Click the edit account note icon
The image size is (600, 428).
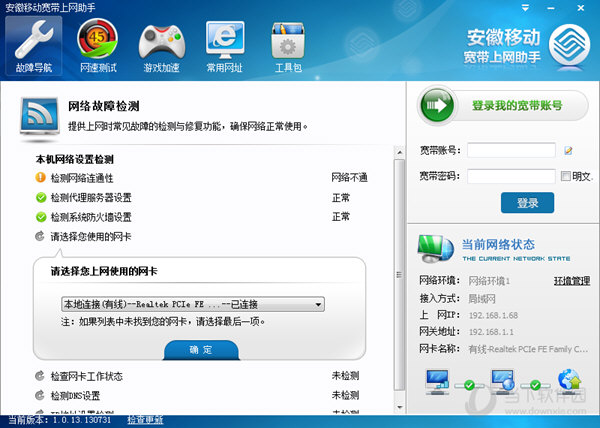click(x=568, y=150)
